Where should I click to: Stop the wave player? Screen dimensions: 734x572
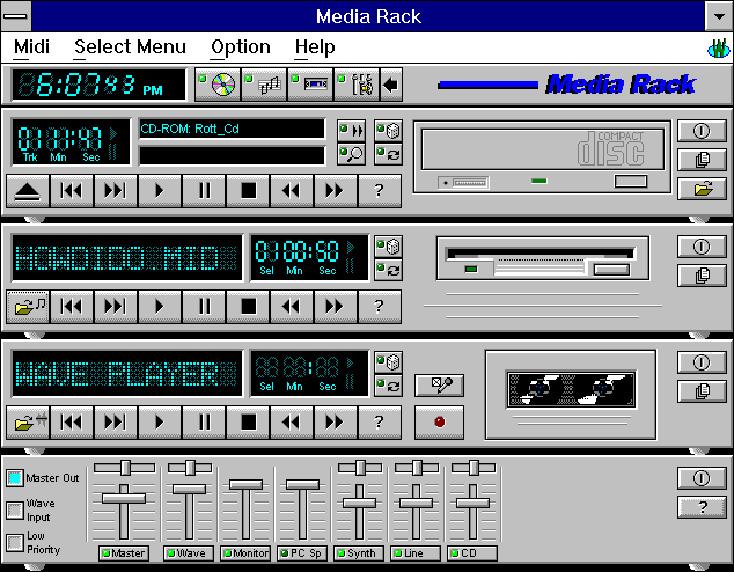coord(248,422)
